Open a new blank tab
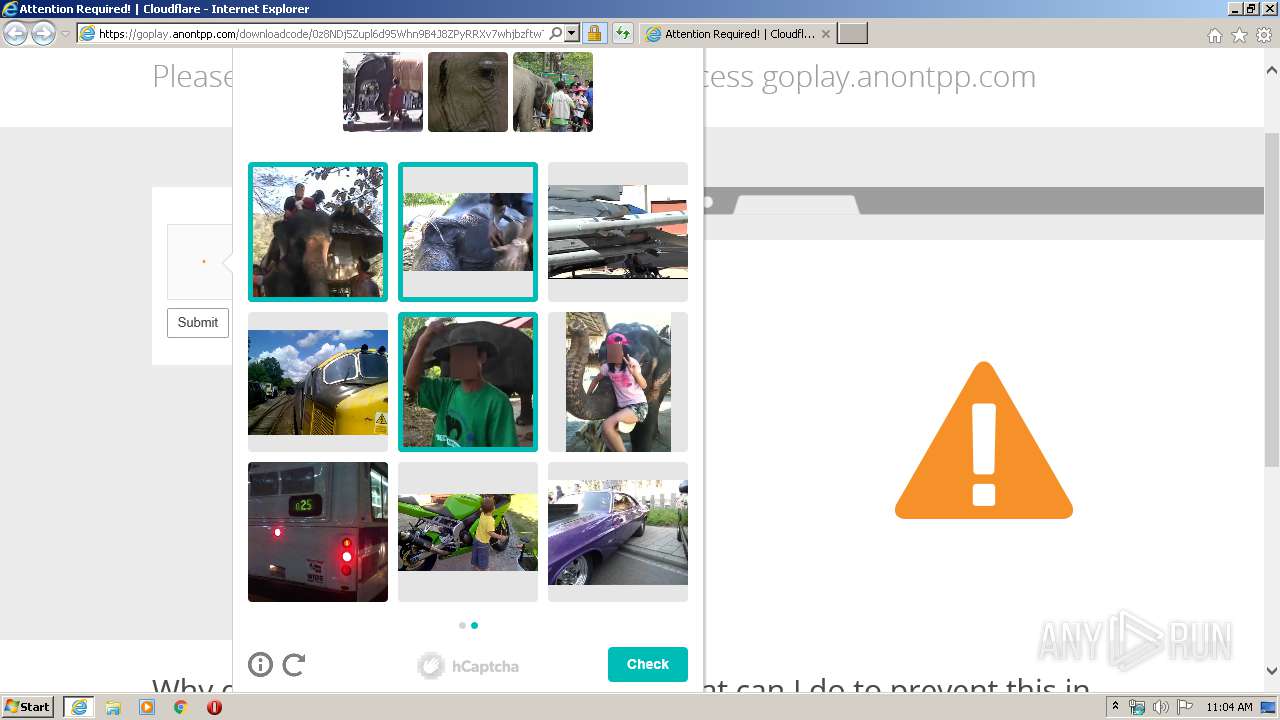The image size is (1280, 720). (x=852, y=34)
